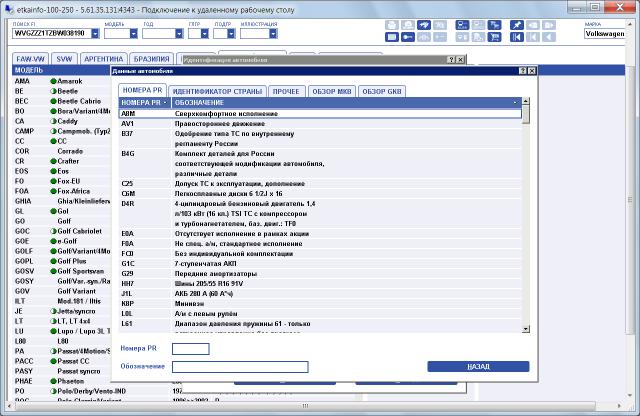The image size is (640, 416).
Task: Select the C6M alloy wheels row
Action: pos(320,194)
